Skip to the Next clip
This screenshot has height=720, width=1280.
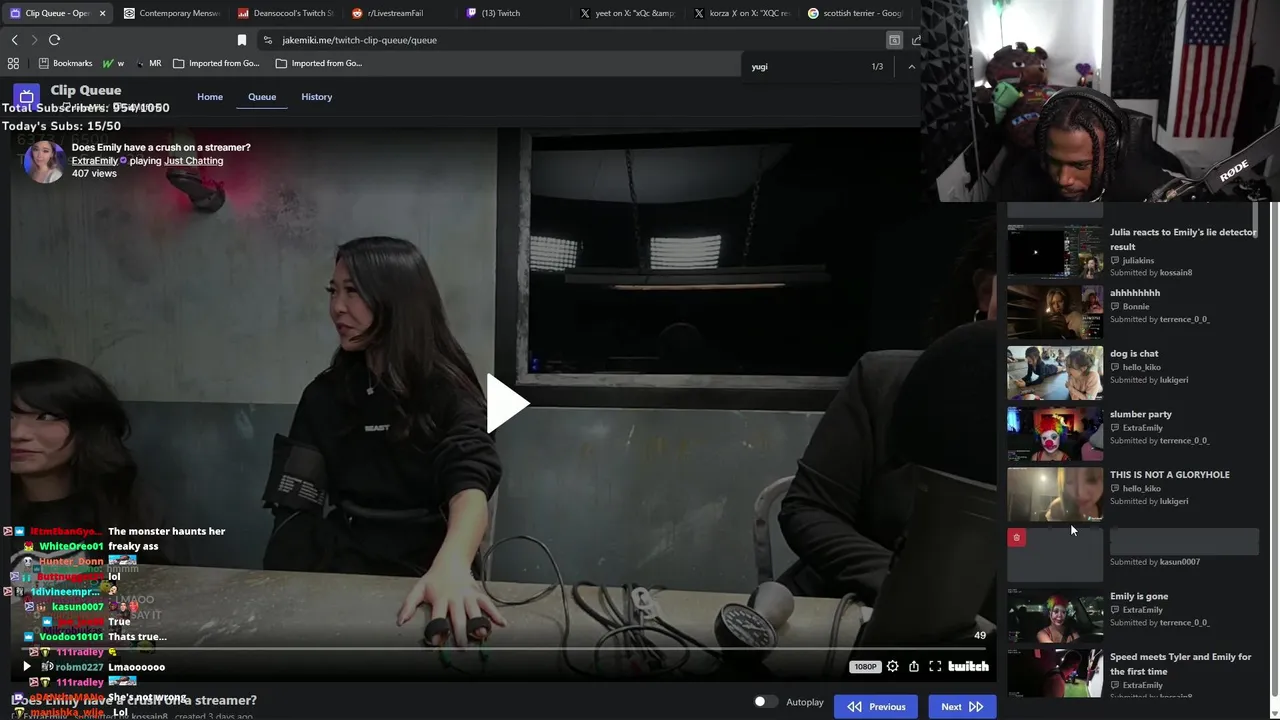coord(962,706)
